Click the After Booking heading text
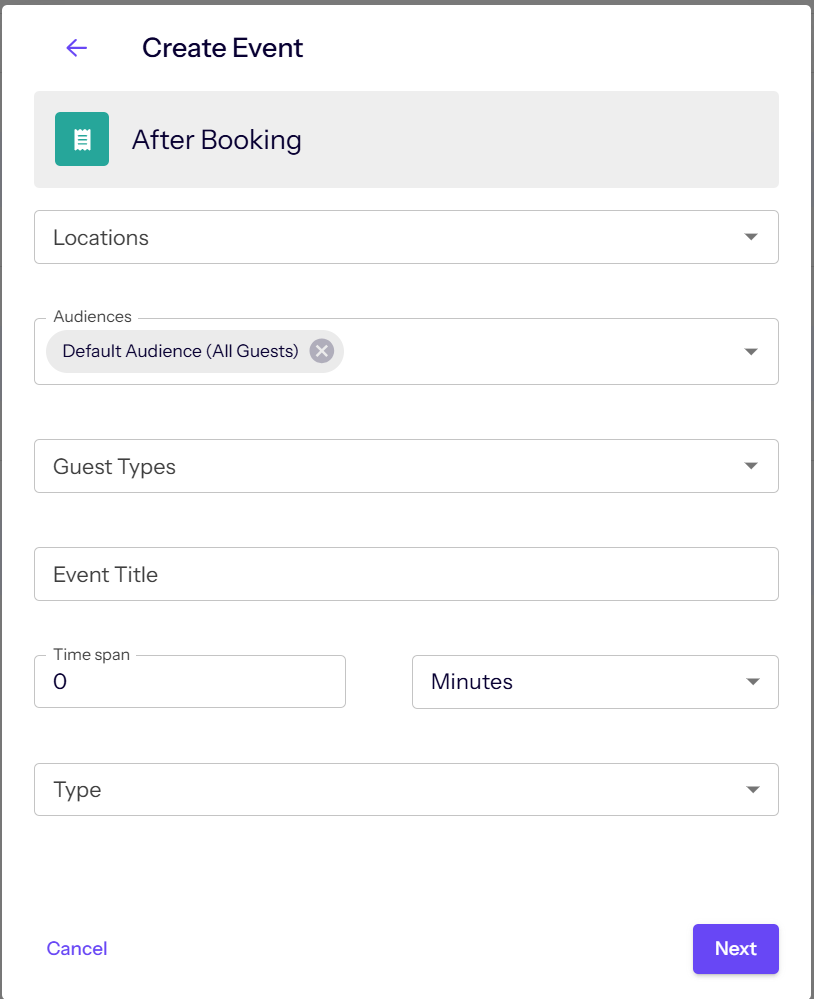 pyautogui.click(x=217, y=140)
